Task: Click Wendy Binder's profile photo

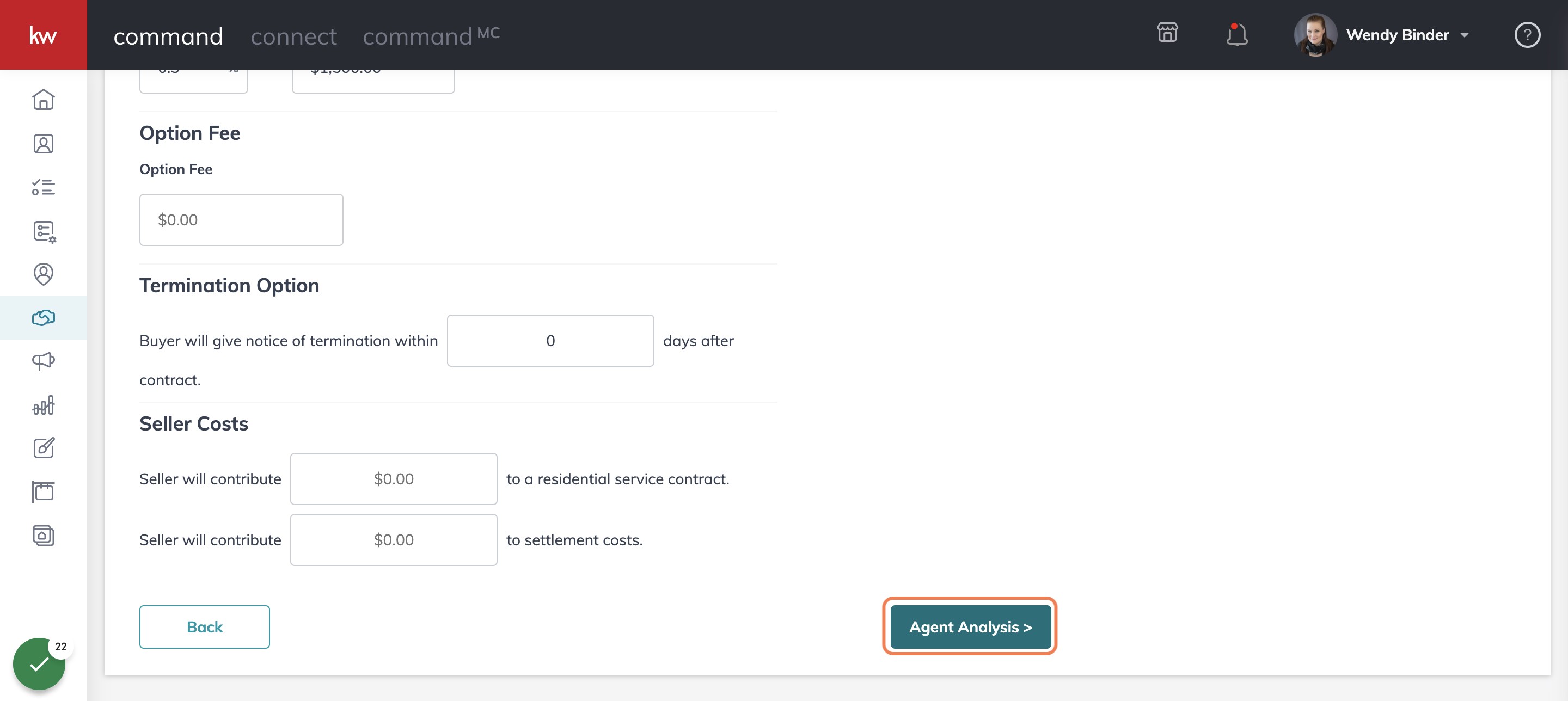Action: 1315,35
